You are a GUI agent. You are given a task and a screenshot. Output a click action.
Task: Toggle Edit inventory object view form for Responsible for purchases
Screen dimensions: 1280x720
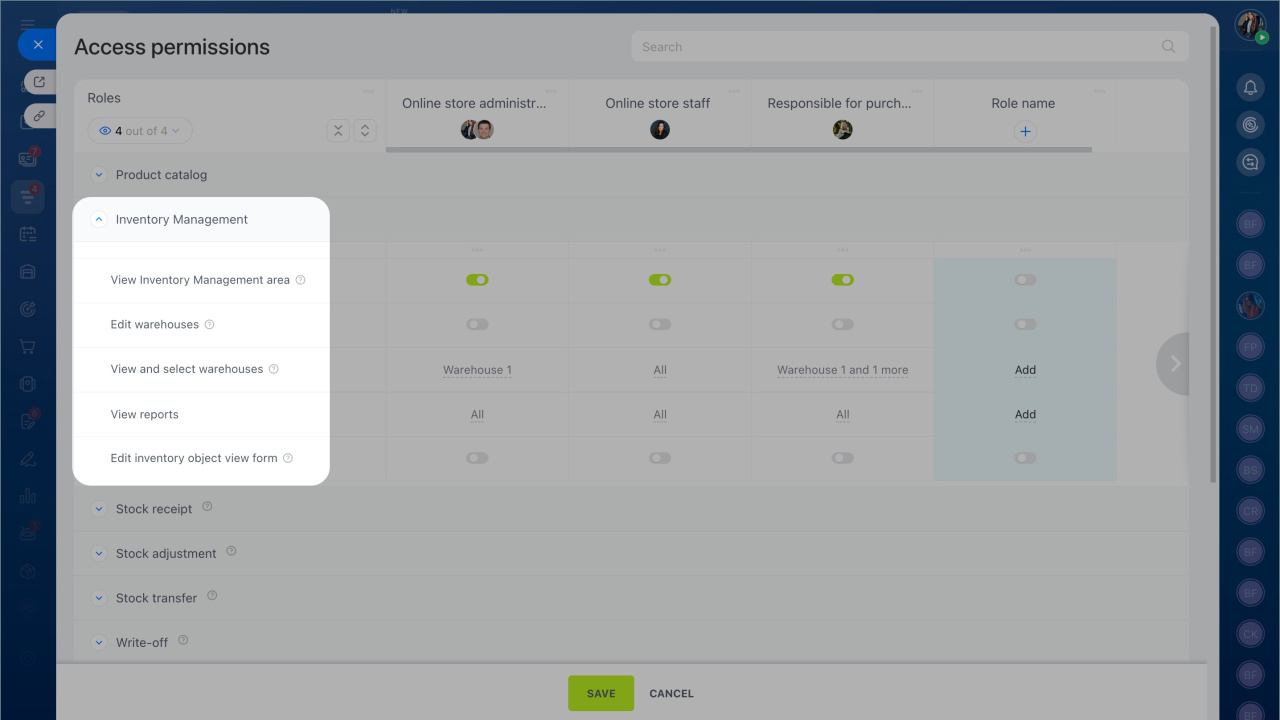[842, 458]
